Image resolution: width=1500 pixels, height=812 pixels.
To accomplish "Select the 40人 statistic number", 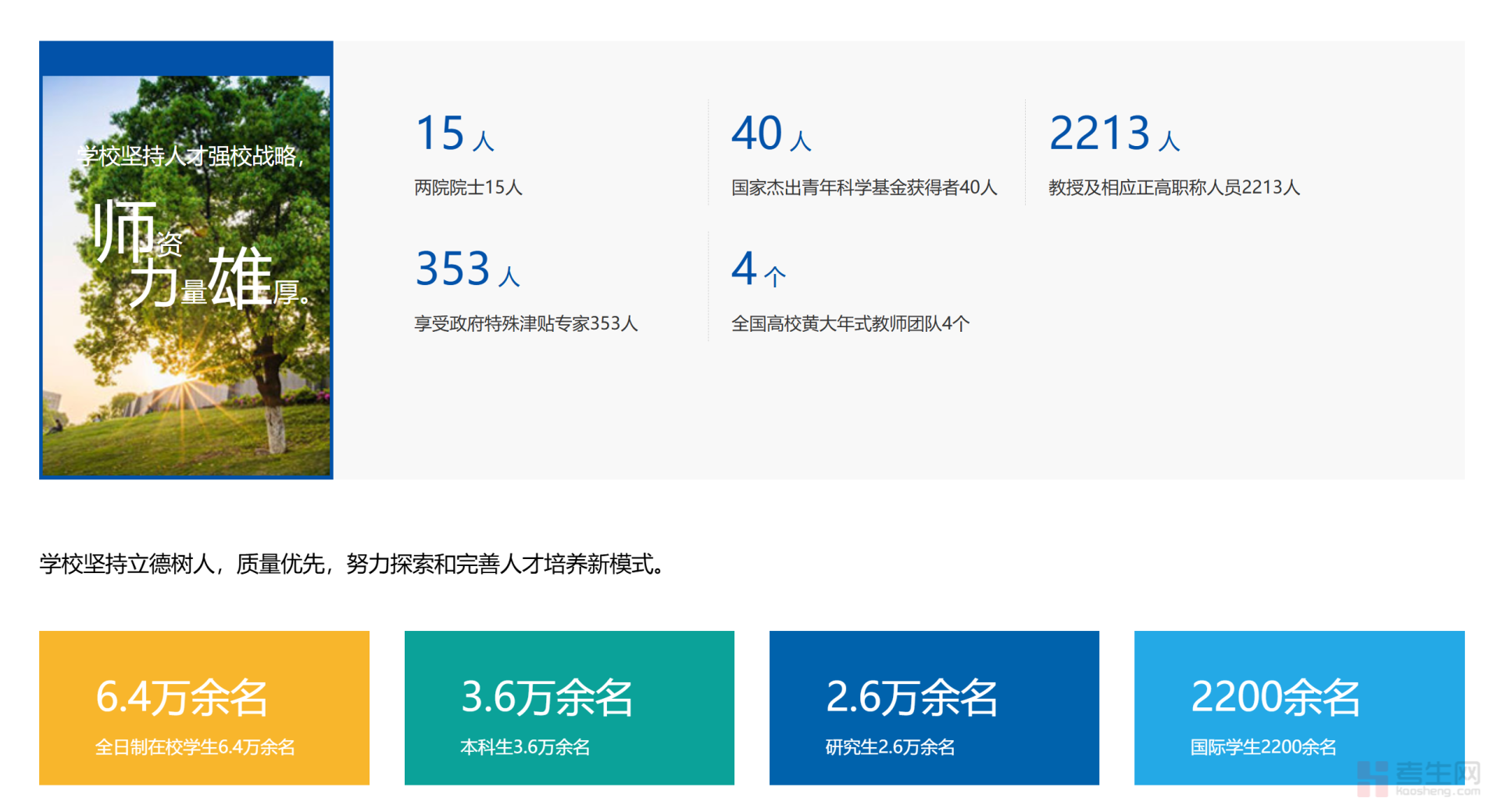I will pyautogui.click(x=770, y=134).
